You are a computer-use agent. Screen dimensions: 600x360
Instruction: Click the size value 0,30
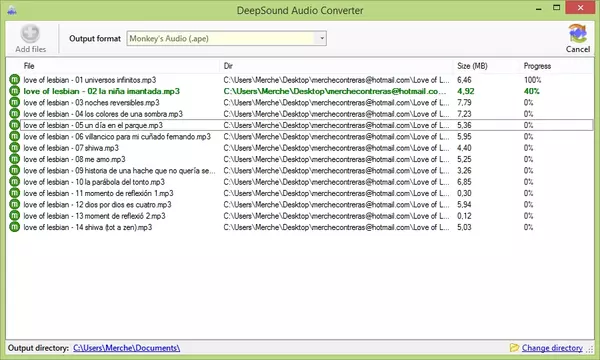pyautogui.click(x=464, y=193)
